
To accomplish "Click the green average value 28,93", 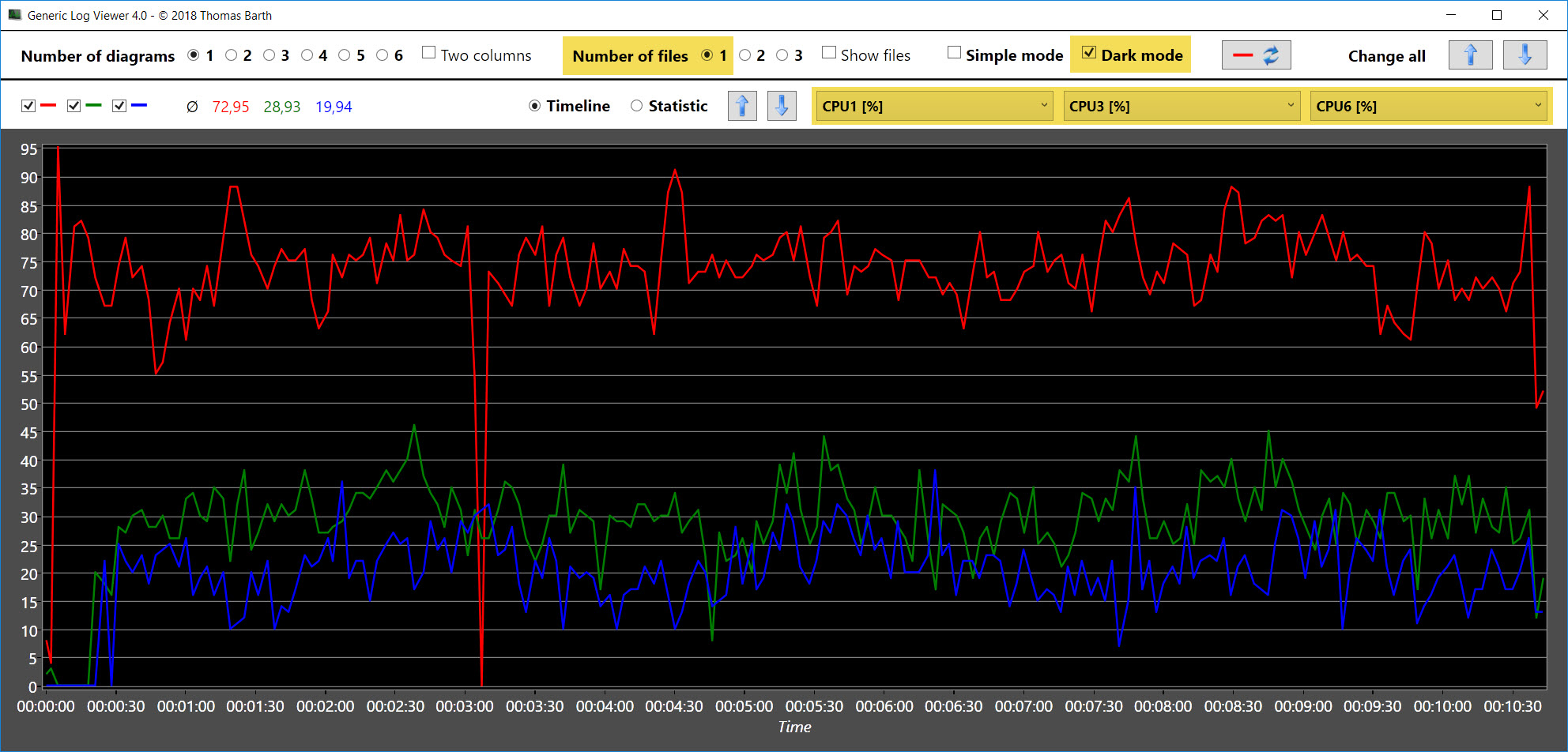I will 282,107.
